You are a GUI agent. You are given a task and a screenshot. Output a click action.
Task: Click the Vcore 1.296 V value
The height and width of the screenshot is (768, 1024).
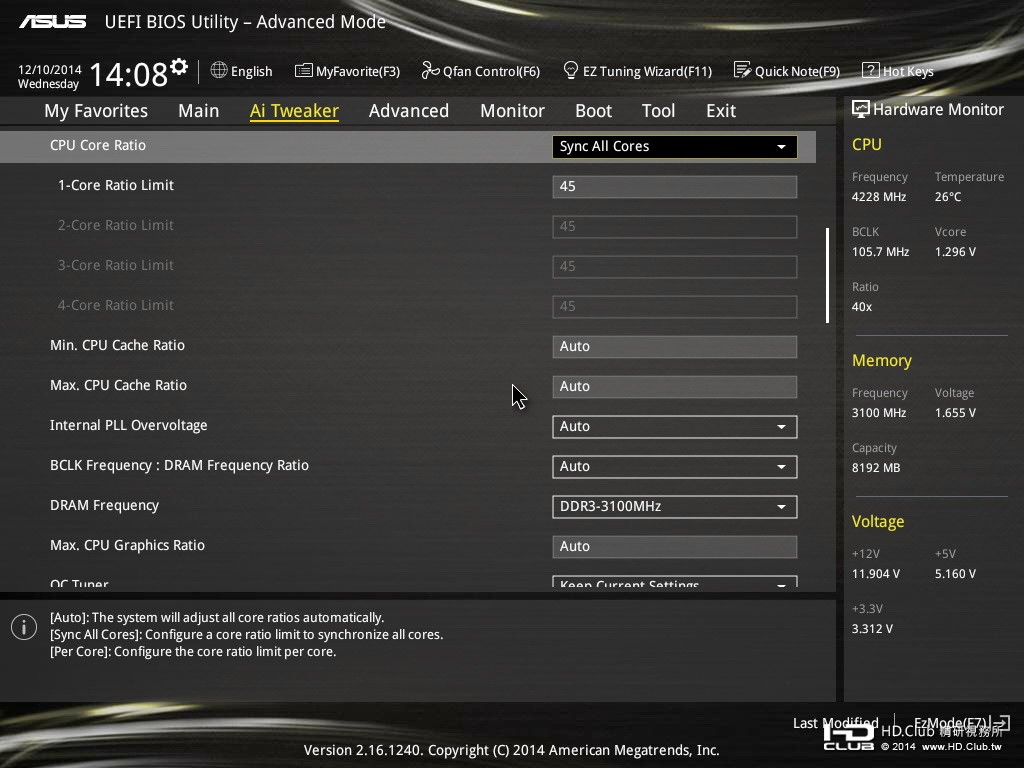pyautogui.click(x=955, y=252)
